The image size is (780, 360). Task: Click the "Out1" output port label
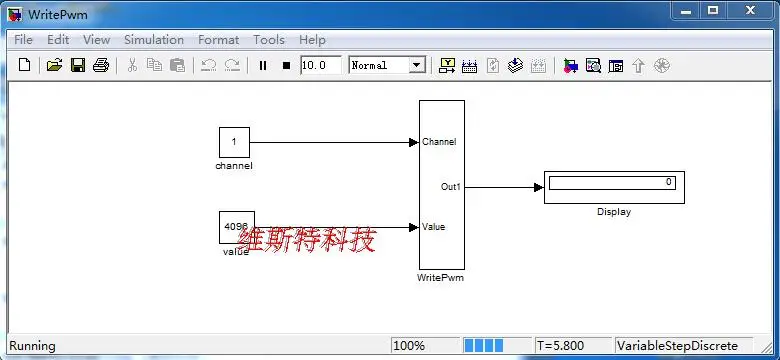(451, 187)
